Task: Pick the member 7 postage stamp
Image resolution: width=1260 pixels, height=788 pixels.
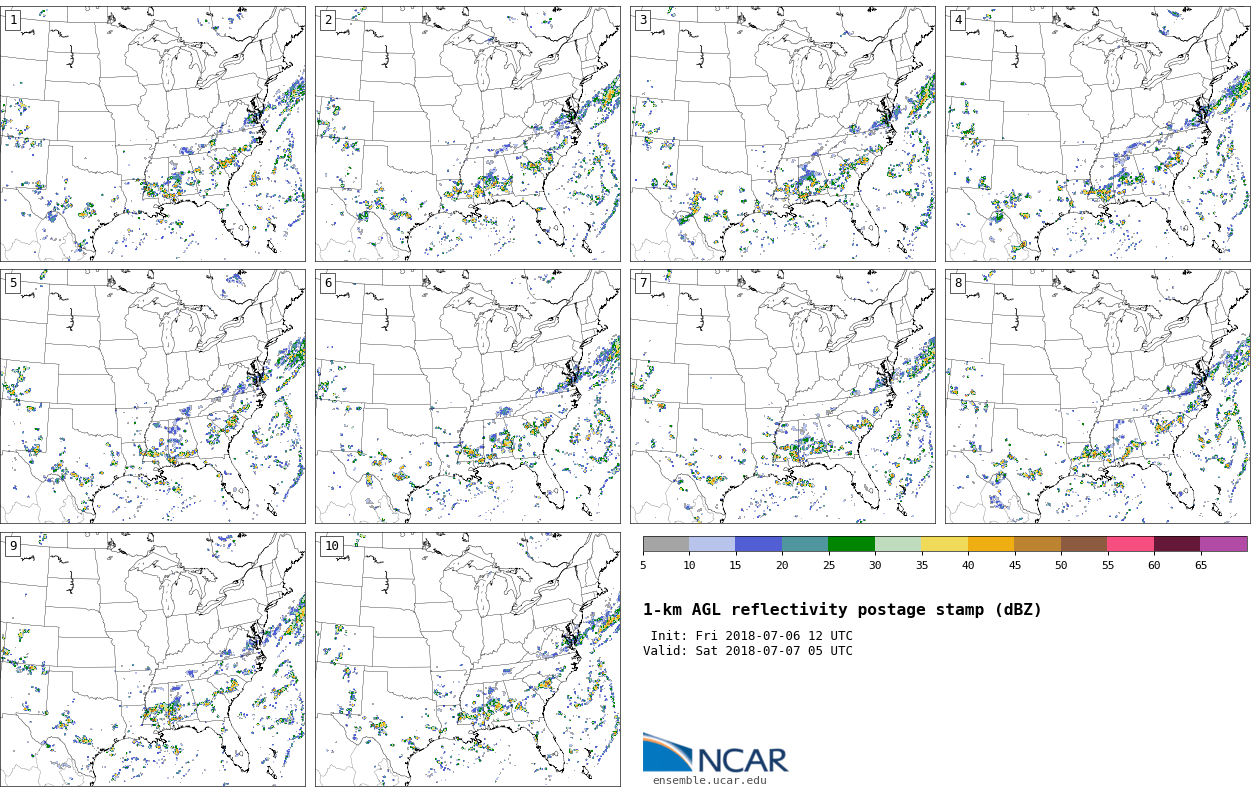Action: pos(783,396)
